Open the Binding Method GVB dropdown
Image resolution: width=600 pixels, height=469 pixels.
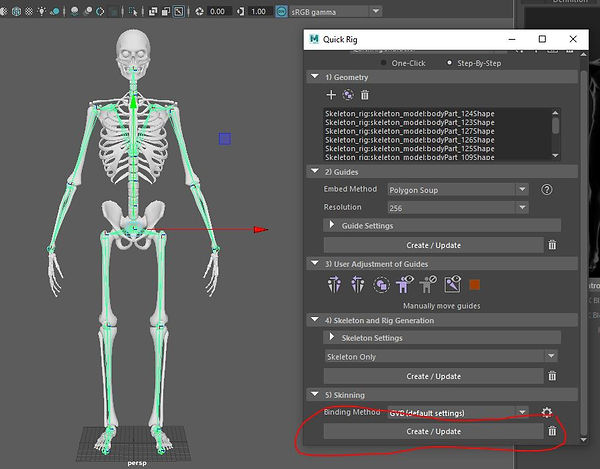point(458,413)
